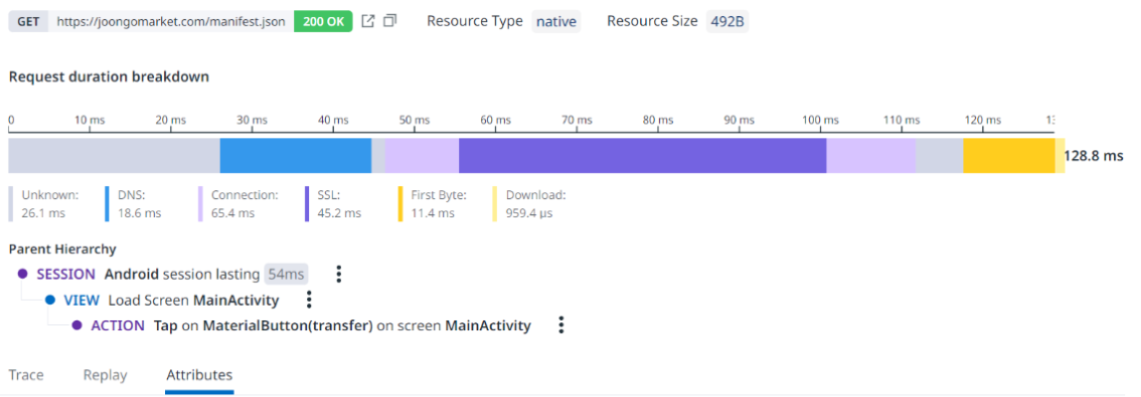Switch to the Replay tab
Viewport: 1141px width, 397px height.
tap(105, 375)
